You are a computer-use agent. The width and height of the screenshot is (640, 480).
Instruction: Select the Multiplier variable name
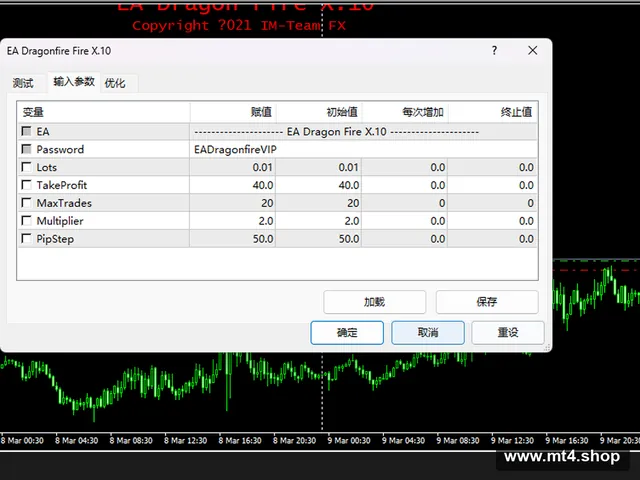point(60,221)
